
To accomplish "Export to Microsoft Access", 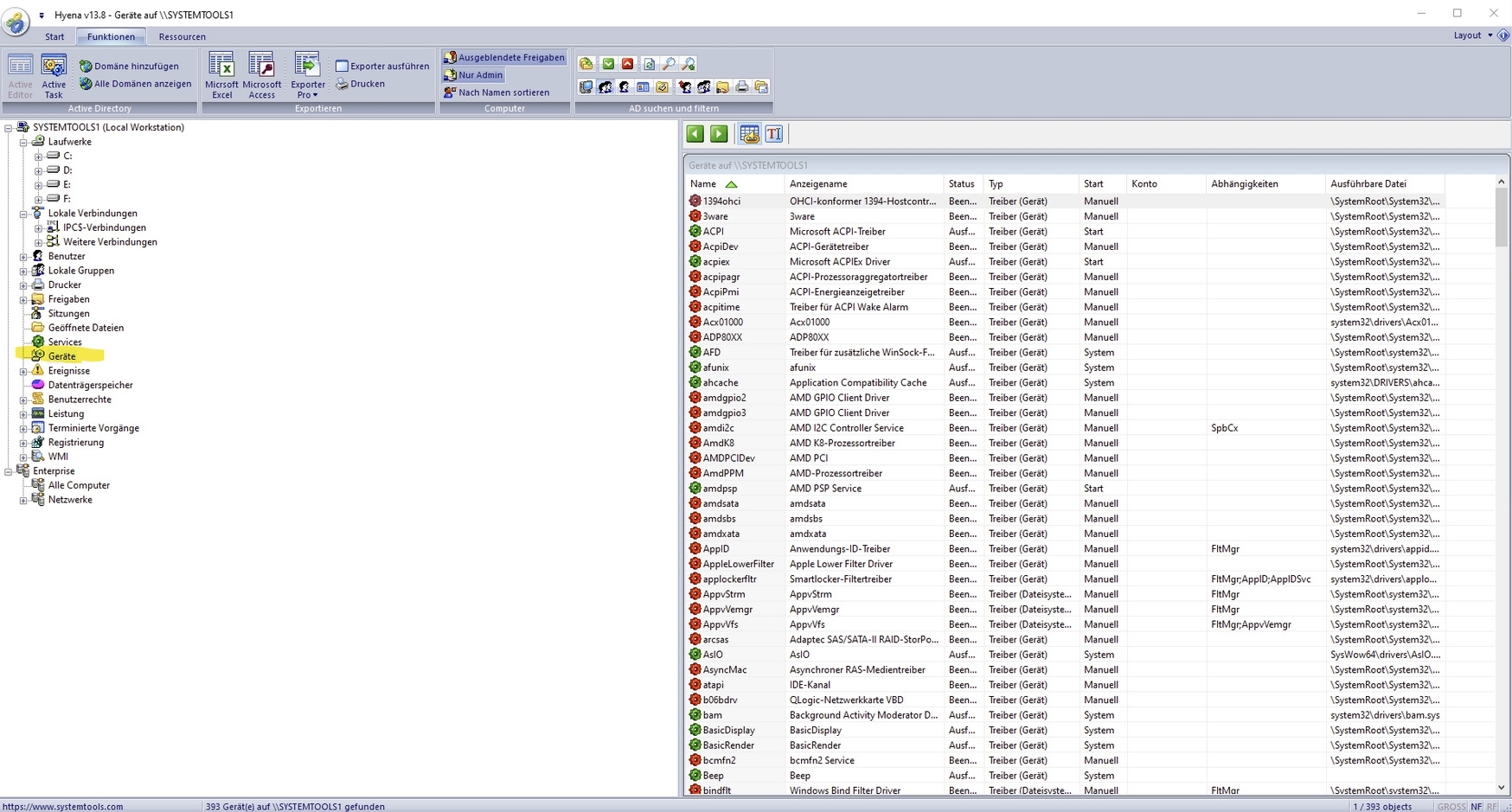I will click(261, 75).
